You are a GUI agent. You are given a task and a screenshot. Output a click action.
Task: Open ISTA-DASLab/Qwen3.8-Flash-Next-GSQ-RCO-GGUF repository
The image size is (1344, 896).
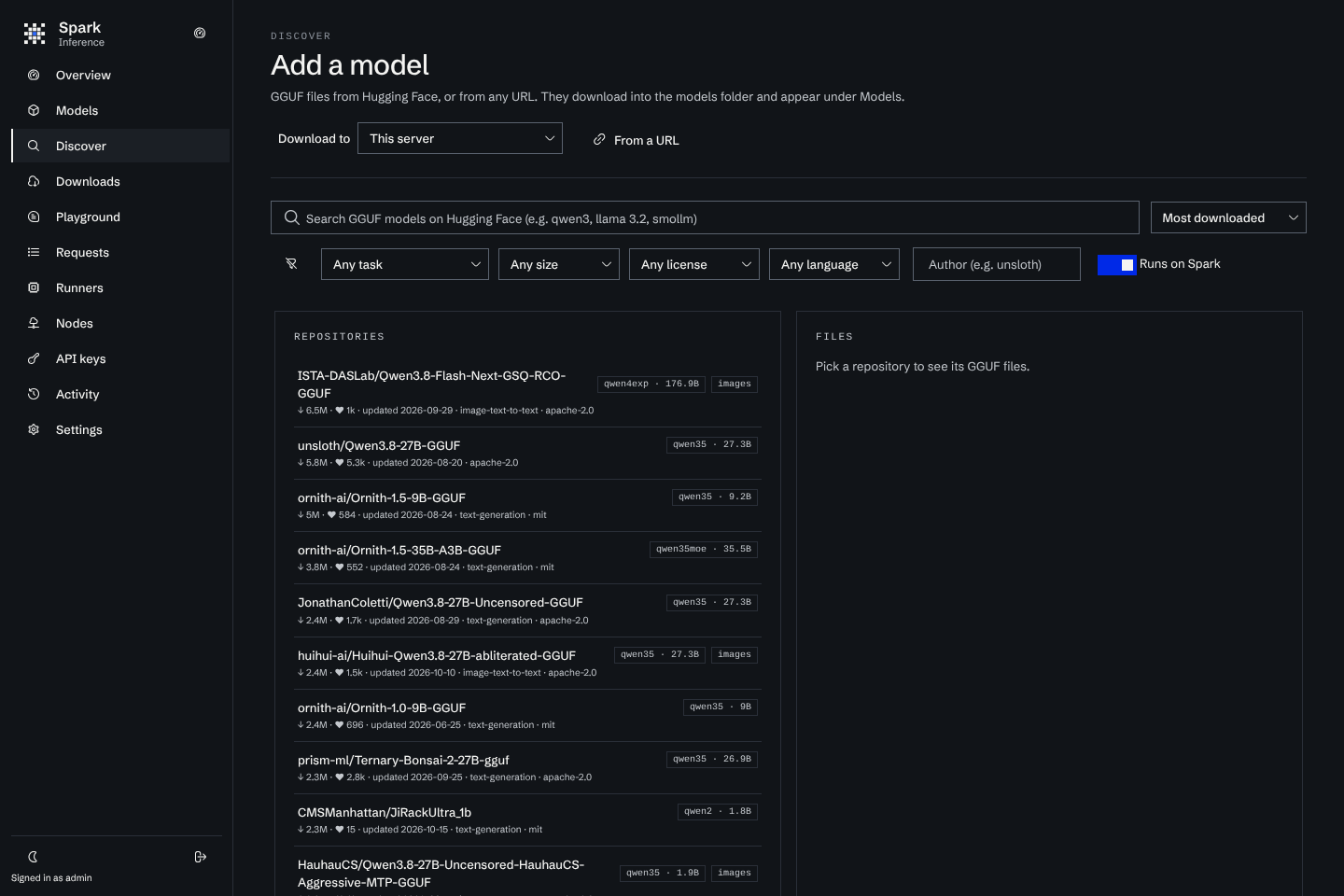527,392
